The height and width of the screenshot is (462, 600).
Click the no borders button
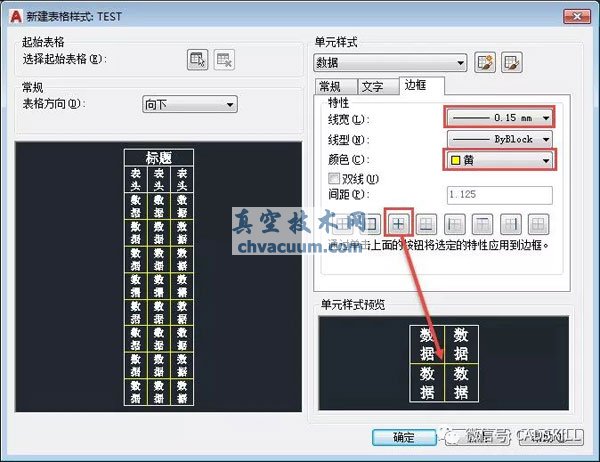[x=538, y=224]
